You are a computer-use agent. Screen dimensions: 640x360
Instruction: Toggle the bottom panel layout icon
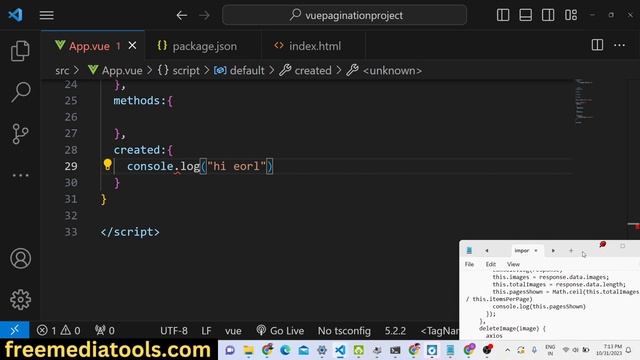(525, 15)
